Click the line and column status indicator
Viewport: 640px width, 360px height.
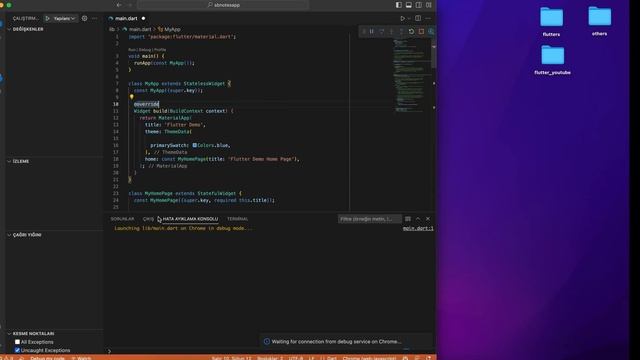[x=231, y=358]
